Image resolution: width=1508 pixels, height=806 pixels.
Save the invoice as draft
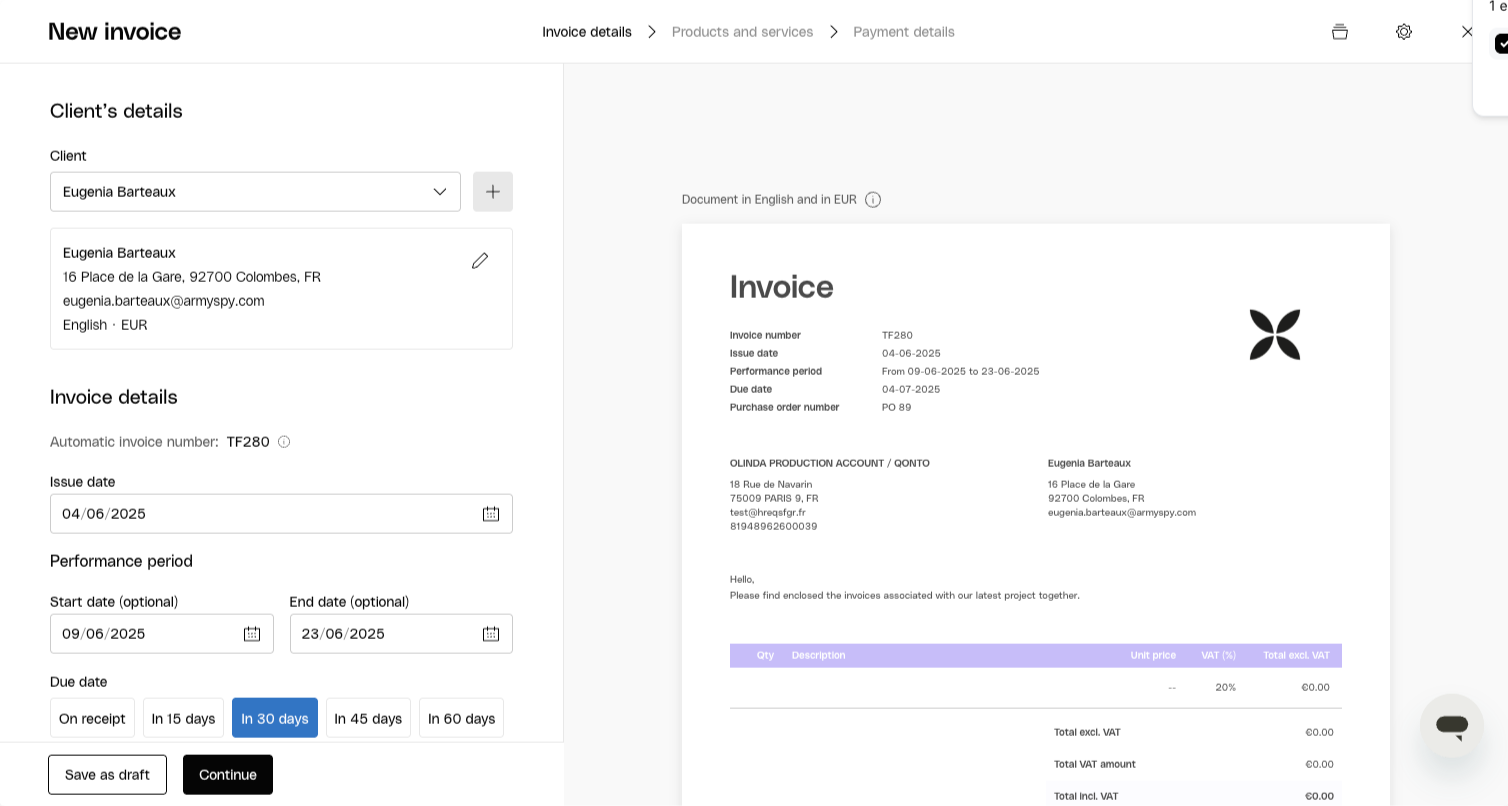[x=107, y=775]
